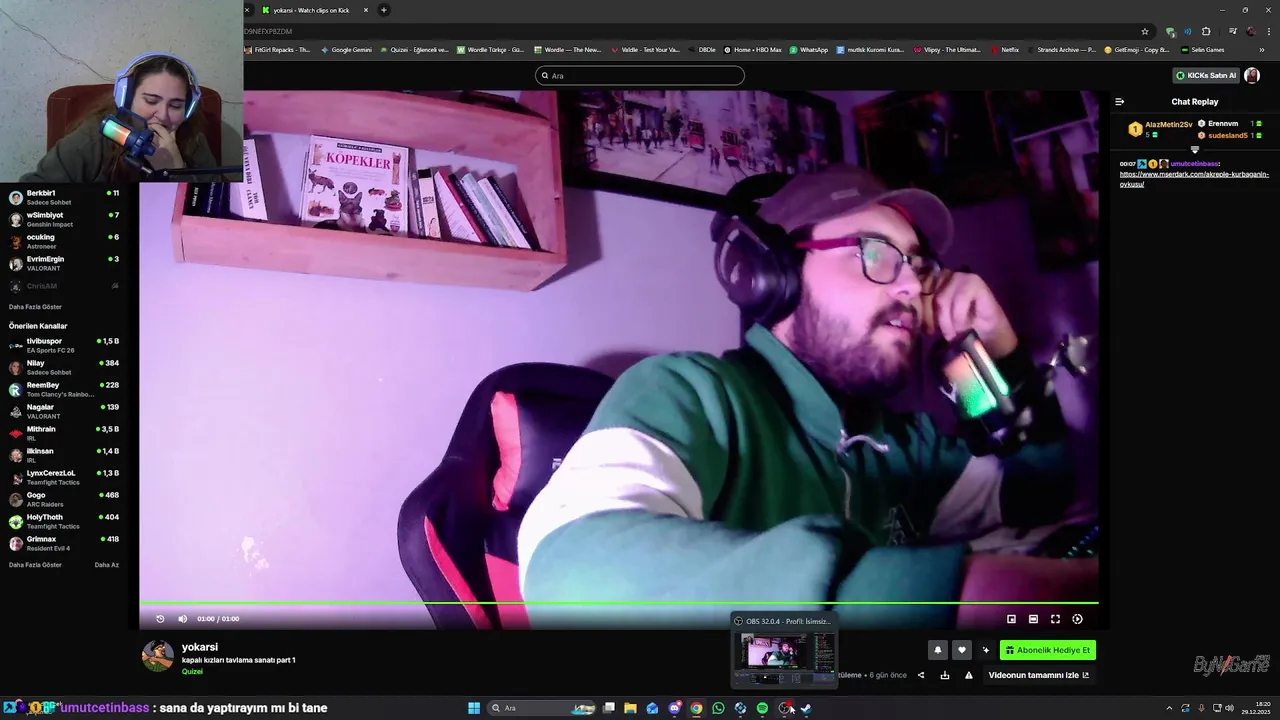1280x720 pixels.
Task: Collapse recommended list with Daha Az
Action: click(x=107, y=565)
